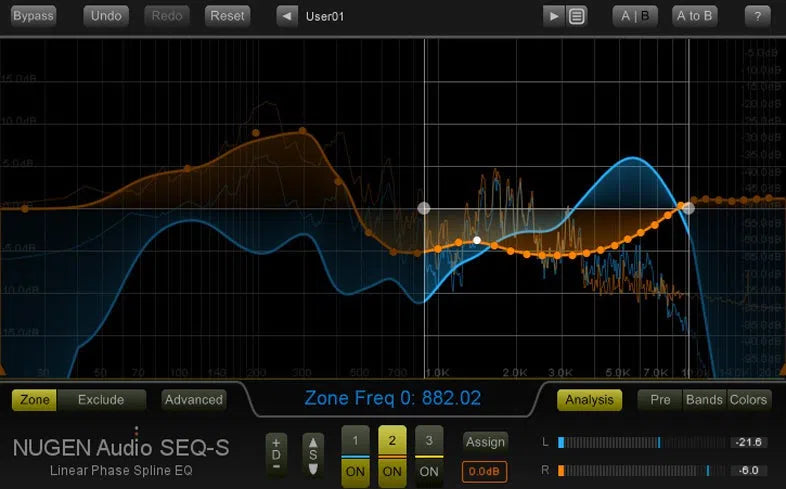
Task: Go to previous preset arrow
Action: 287,17
